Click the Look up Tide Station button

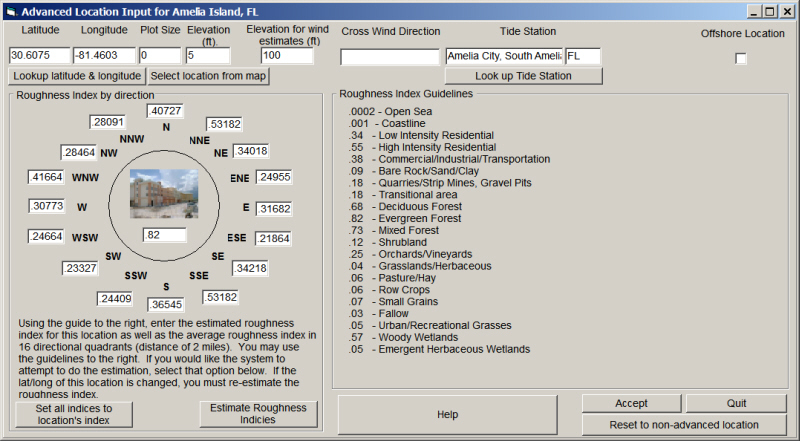coord(524,76)
